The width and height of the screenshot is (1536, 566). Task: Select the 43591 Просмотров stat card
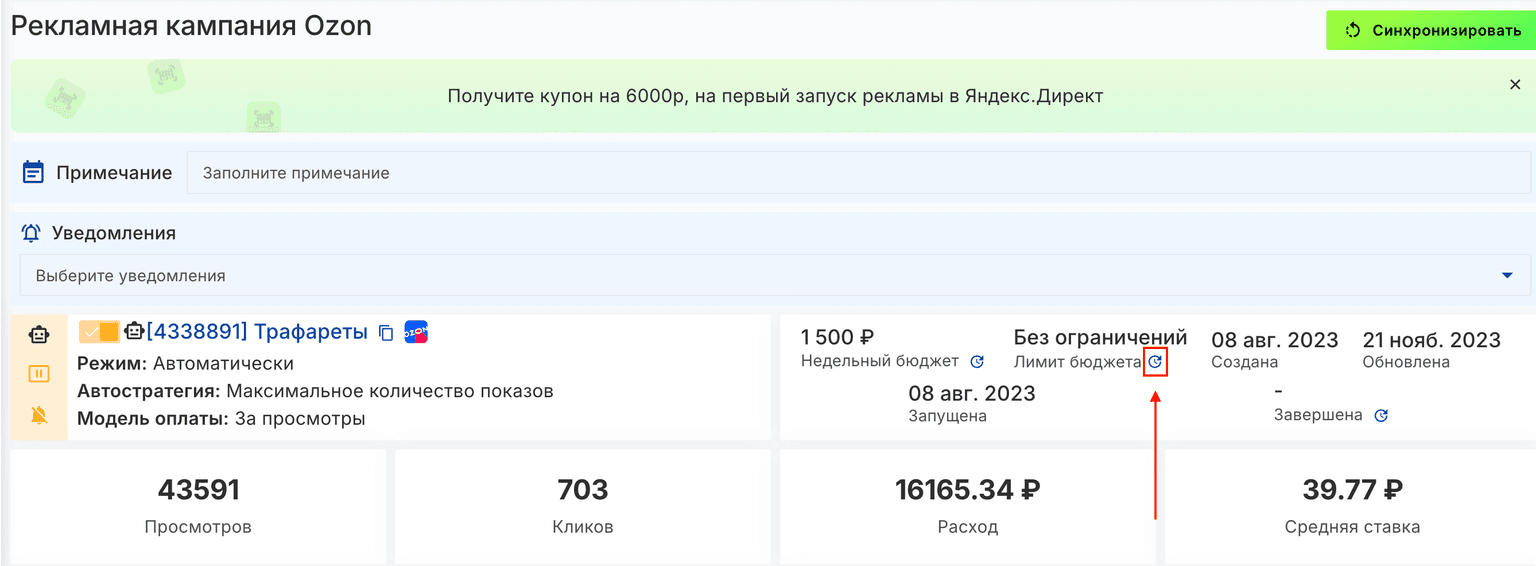pos(198,506)
